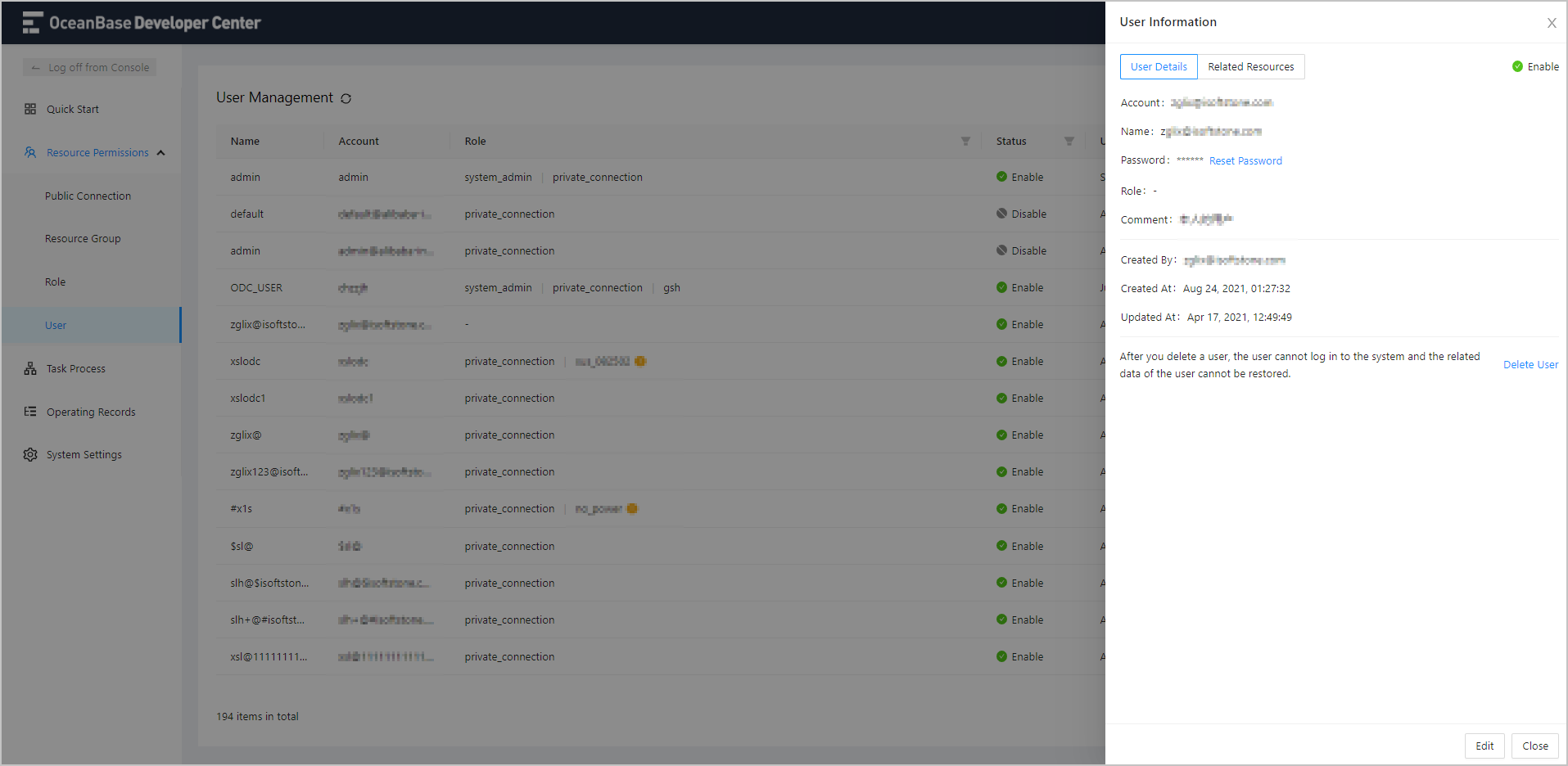Click the Enable status icon in the xslodc1 row
The width and height of the screenshot is (1568, 766).
click(x=1001, y=398)
